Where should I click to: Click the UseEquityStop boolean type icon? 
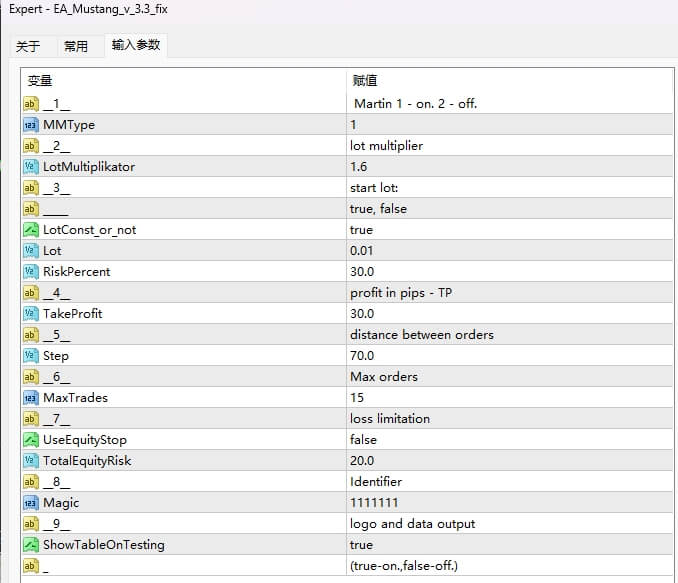30,440
